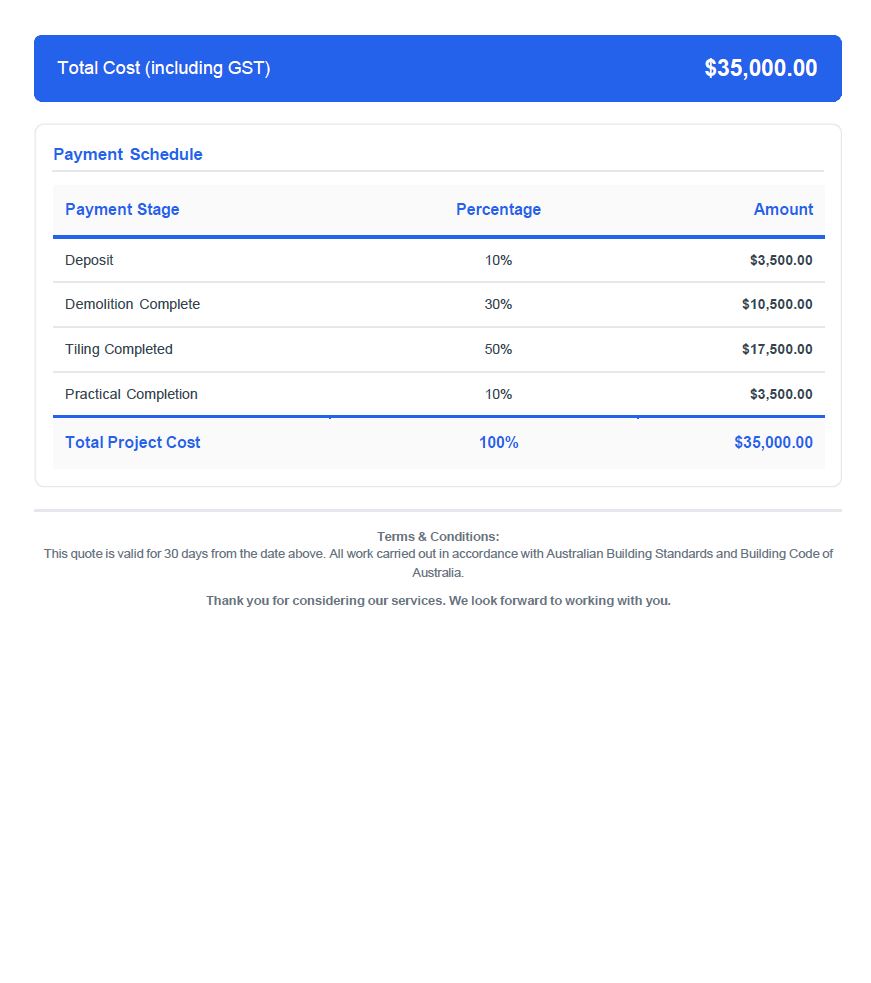871x983 pixels.
Task: Click the Deposit row's 10% value
Action: point(498,260)
